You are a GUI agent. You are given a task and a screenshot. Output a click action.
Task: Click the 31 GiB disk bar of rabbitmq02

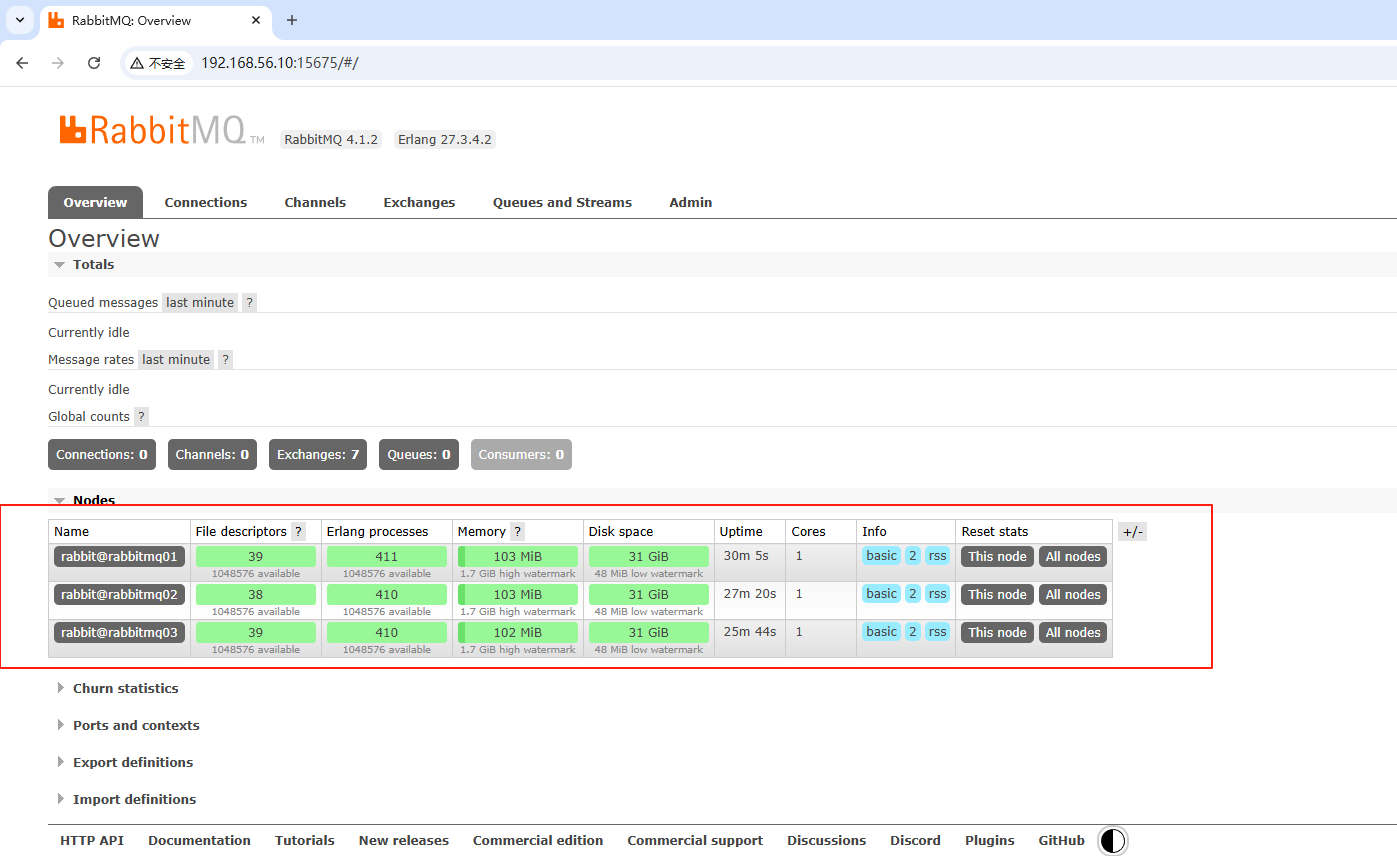click(649, 595)
